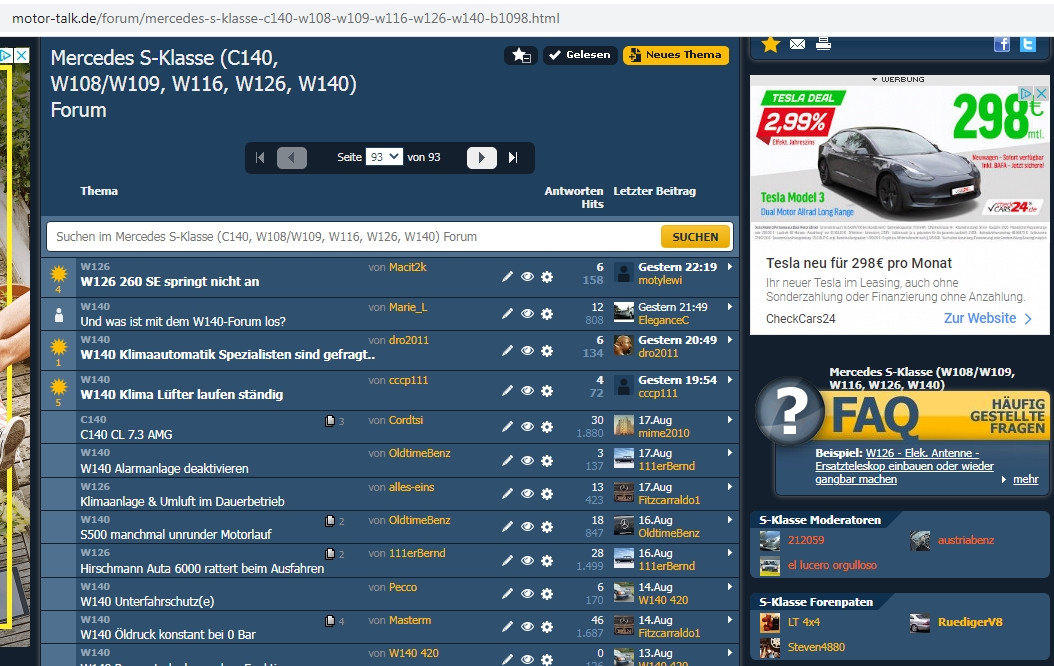The image size is (1054, 666).
Task: Open thread W140 Alarmanlage deaktivieren
Action: point(164,468)
